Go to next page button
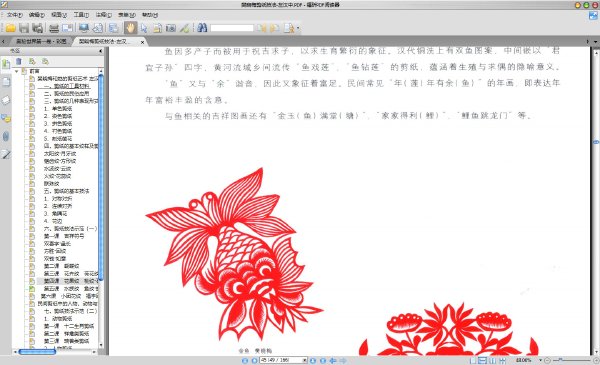 click(x=313, y=360)
